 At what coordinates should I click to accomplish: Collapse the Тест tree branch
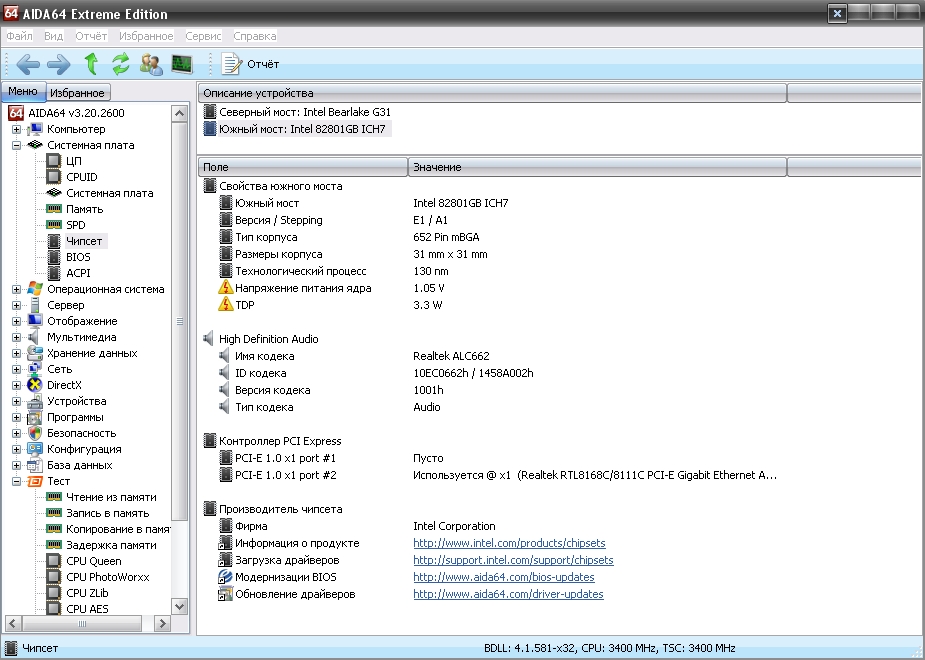pos(17,481)
